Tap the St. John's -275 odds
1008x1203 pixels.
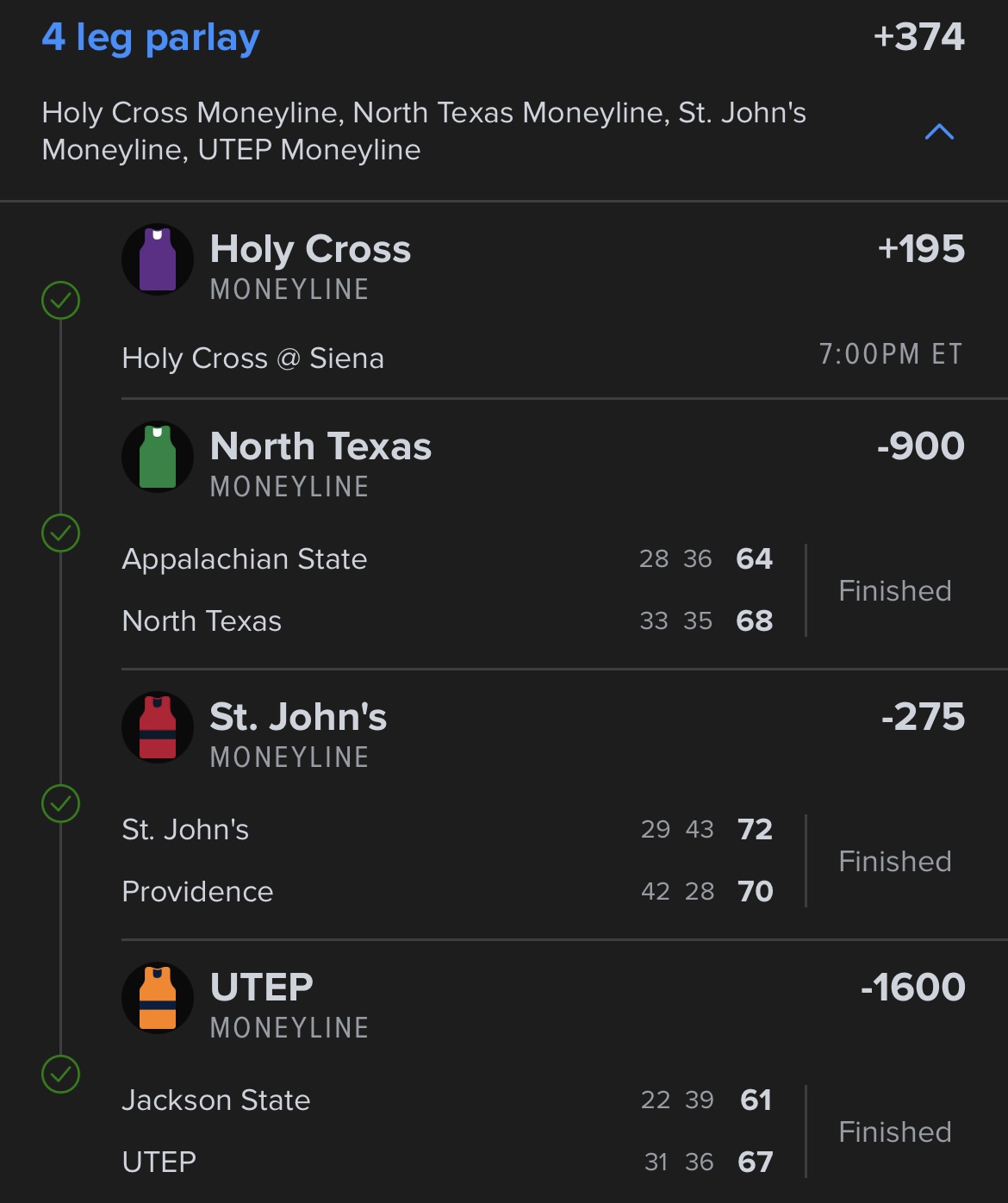point(923,717)
